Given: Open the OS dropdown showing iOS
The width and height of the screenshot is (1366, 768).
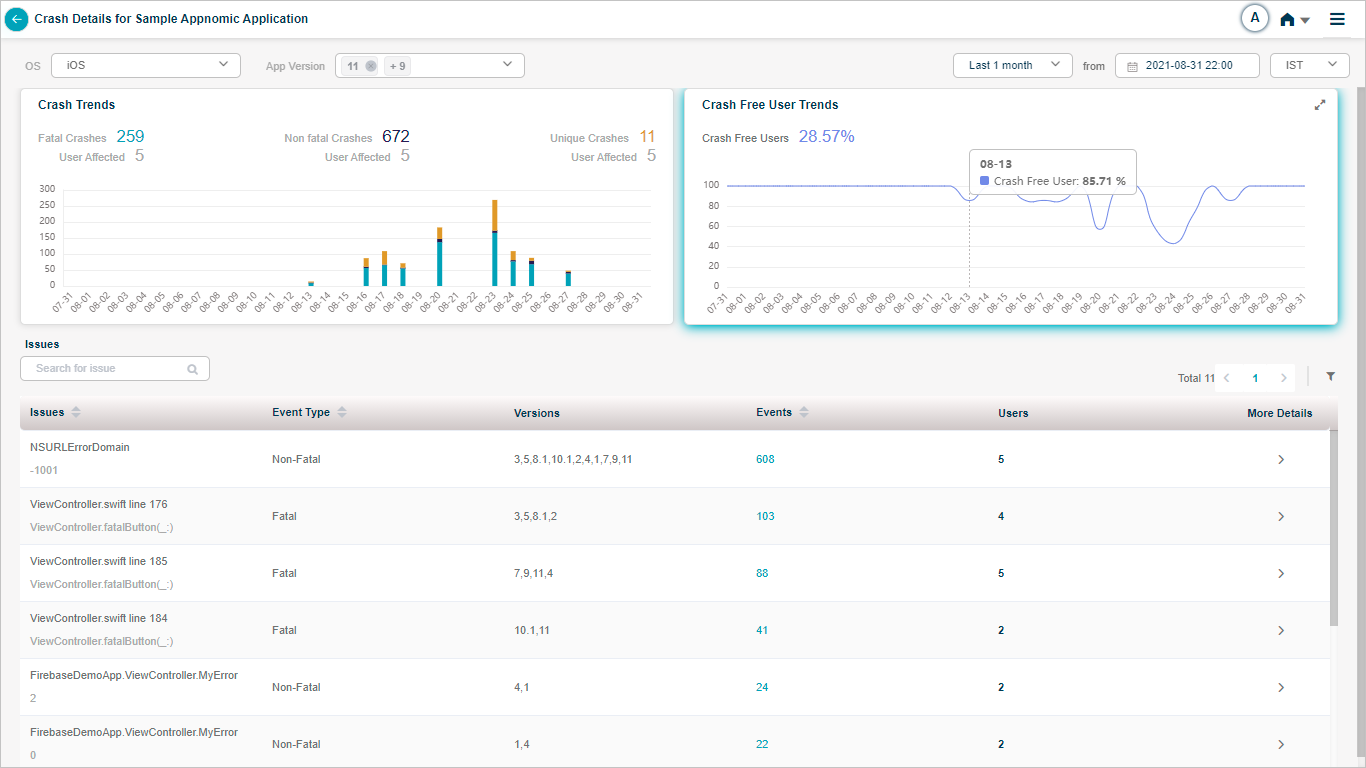Looking at the screenshot, I should pos(146,65).
